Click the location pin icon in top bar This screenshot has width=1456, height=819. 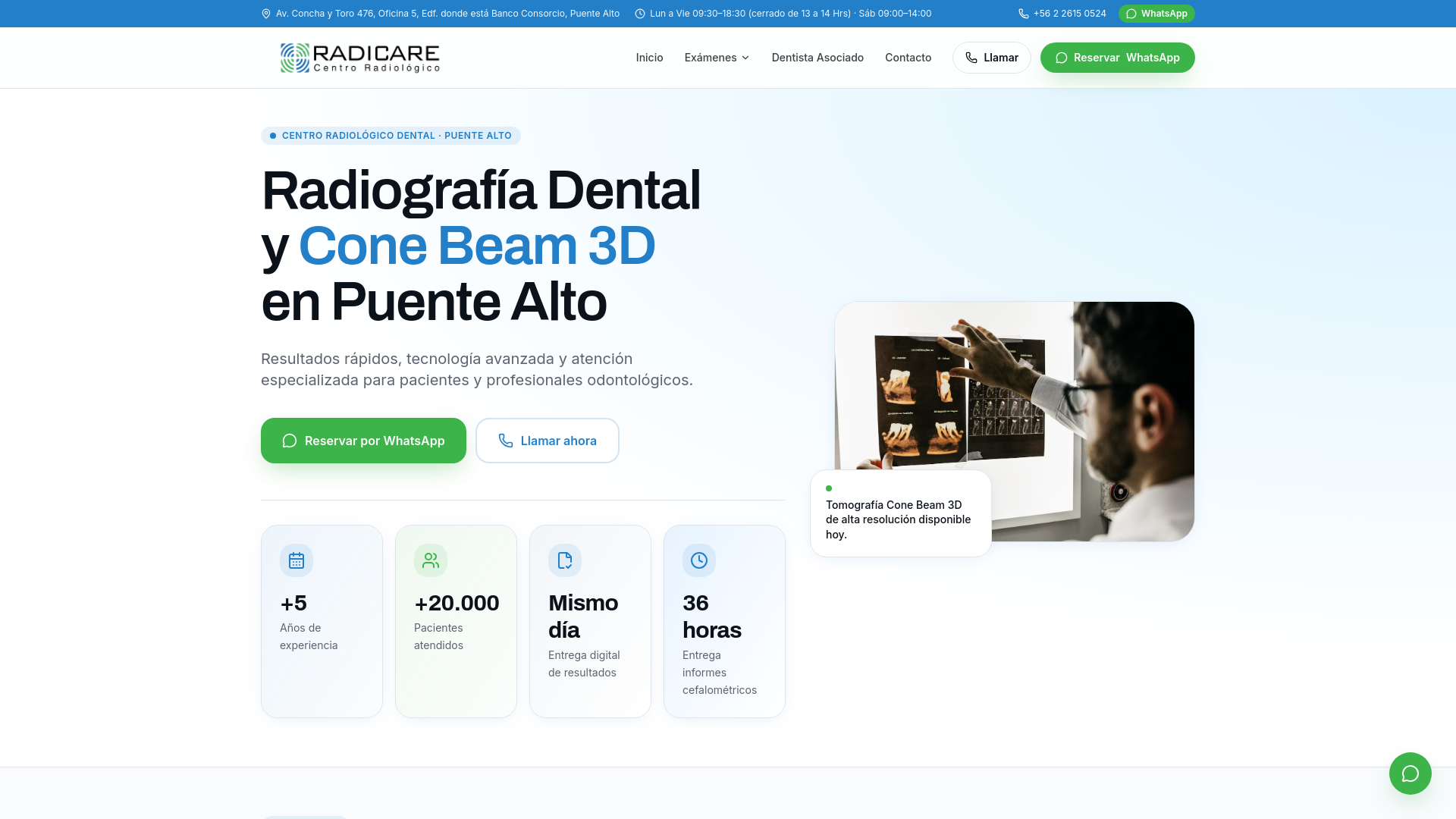(x=266, y=14)
